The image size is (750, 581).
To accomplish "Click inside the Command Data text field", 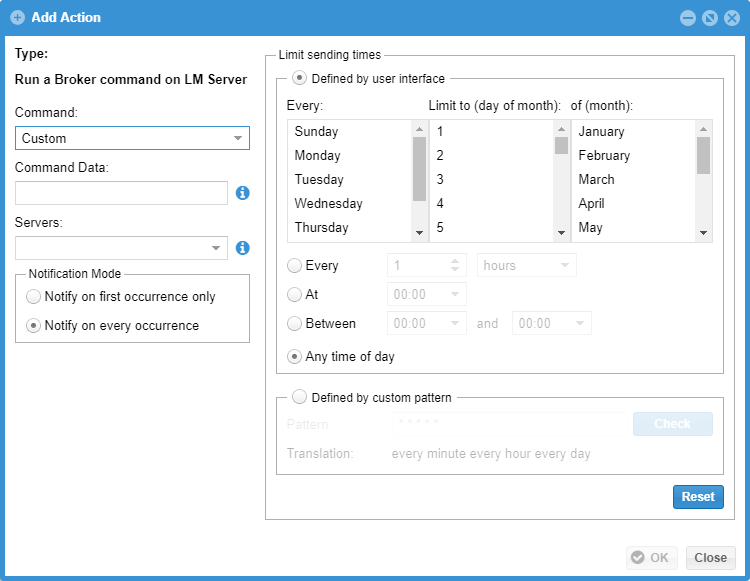I will [121, 193].
